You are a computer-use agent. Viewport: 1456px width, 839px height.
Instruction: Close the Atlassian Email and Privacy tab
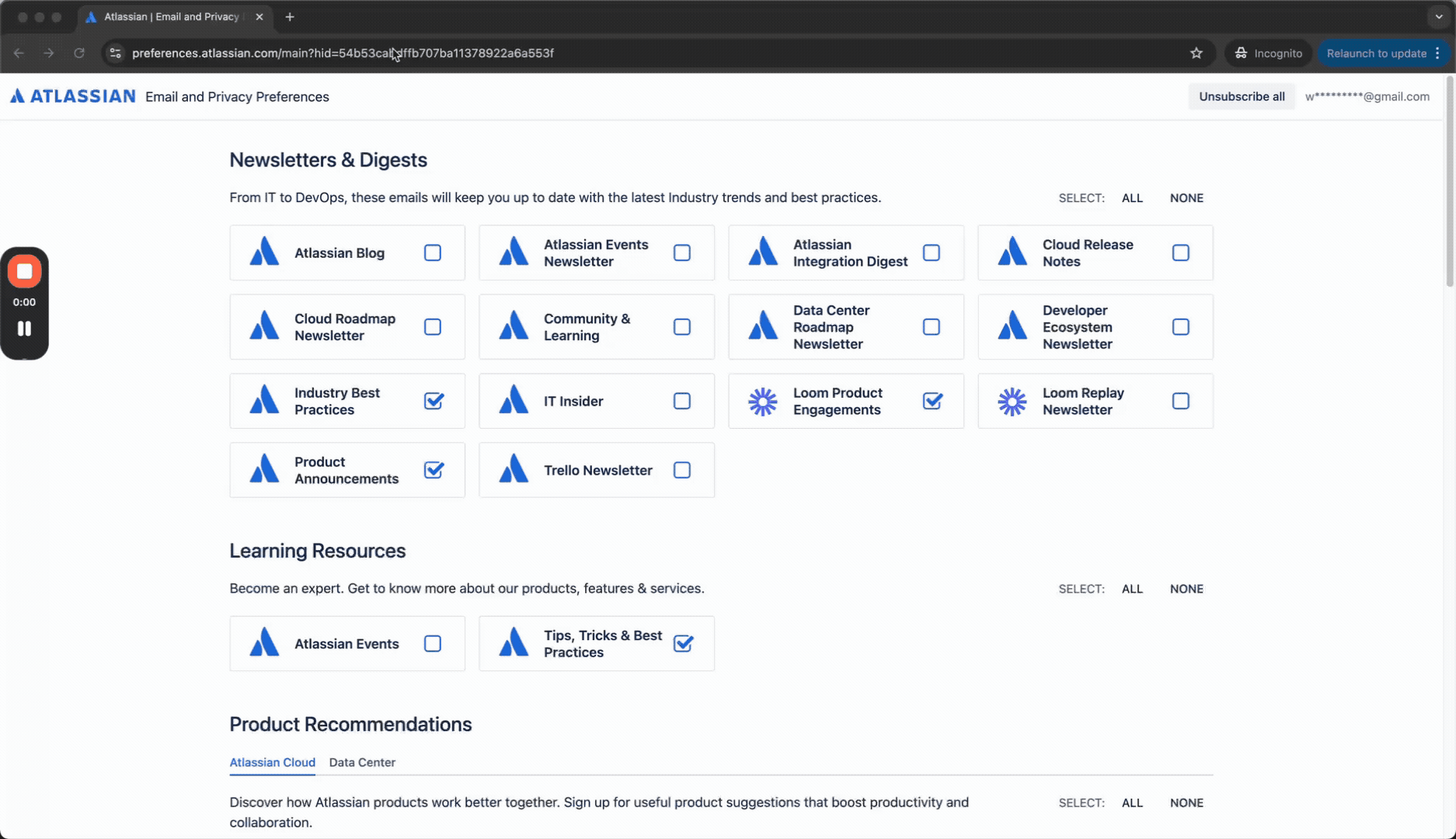(260, 16)
